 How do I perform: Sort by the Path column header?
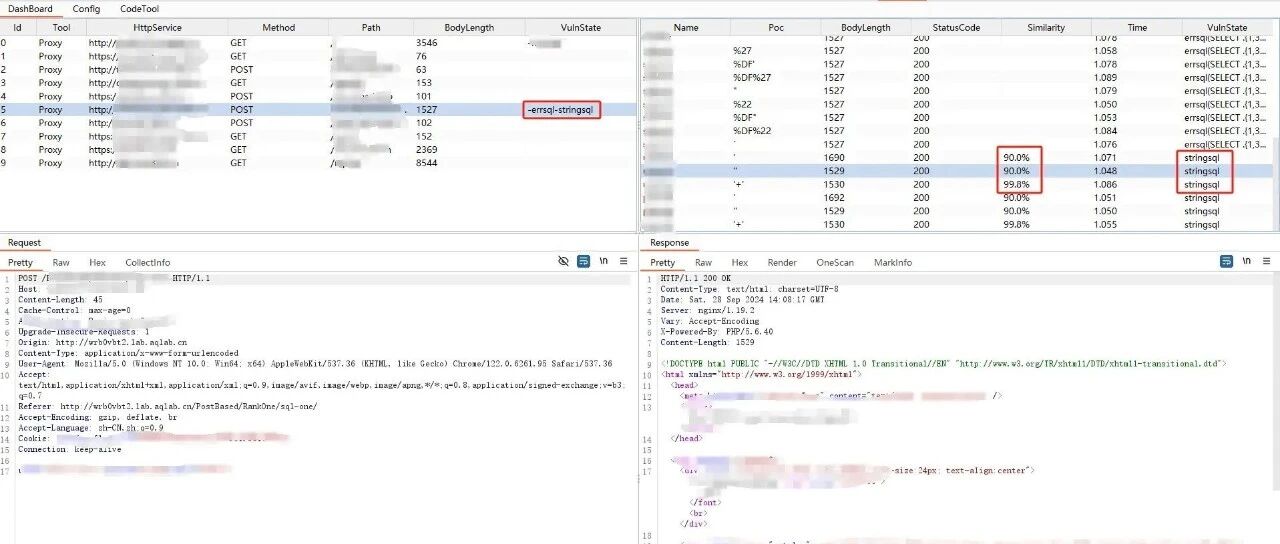coord(371,28)
